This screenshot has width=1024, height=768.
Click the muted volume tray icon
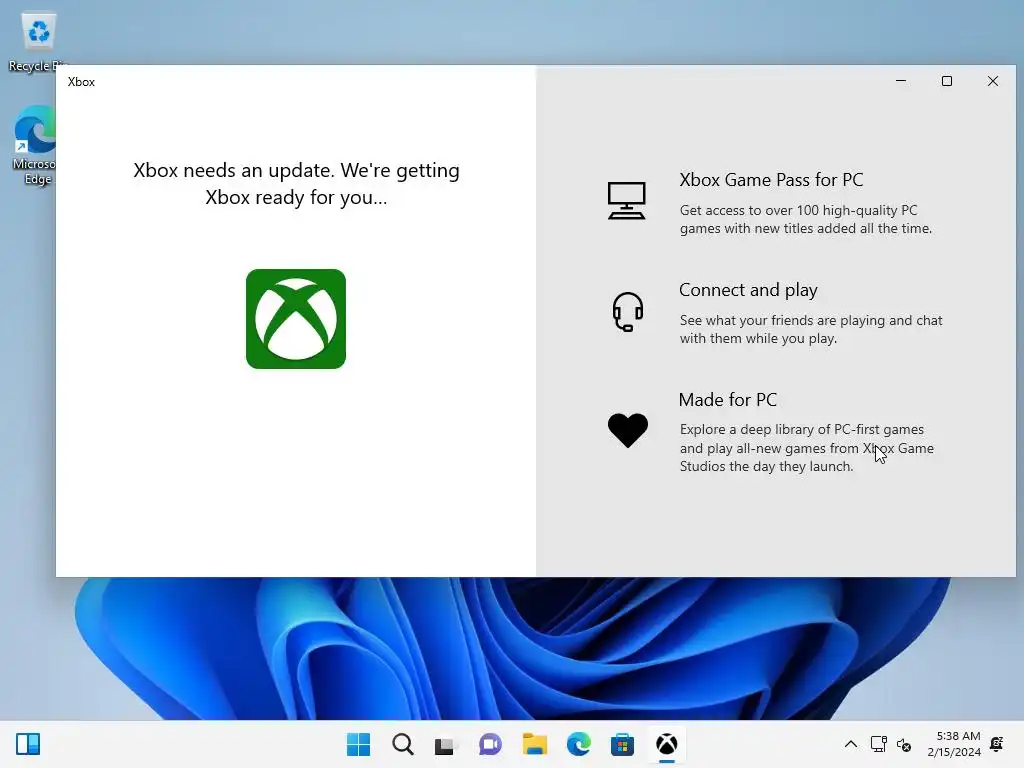tap(904, 744)
